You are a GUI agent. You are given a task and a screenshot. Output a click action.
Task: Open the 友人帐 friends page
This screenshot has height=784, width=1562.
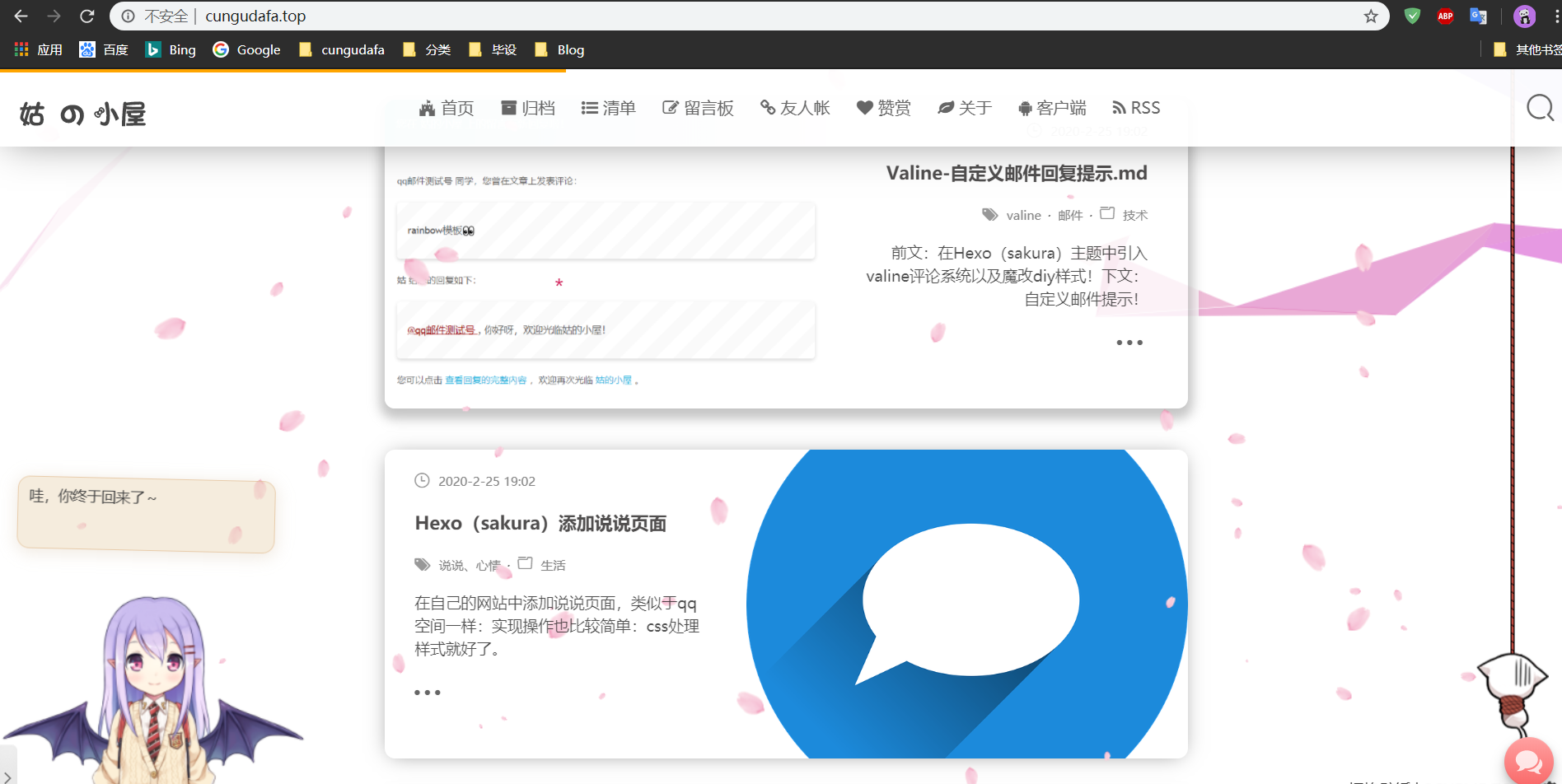(795, 108)
